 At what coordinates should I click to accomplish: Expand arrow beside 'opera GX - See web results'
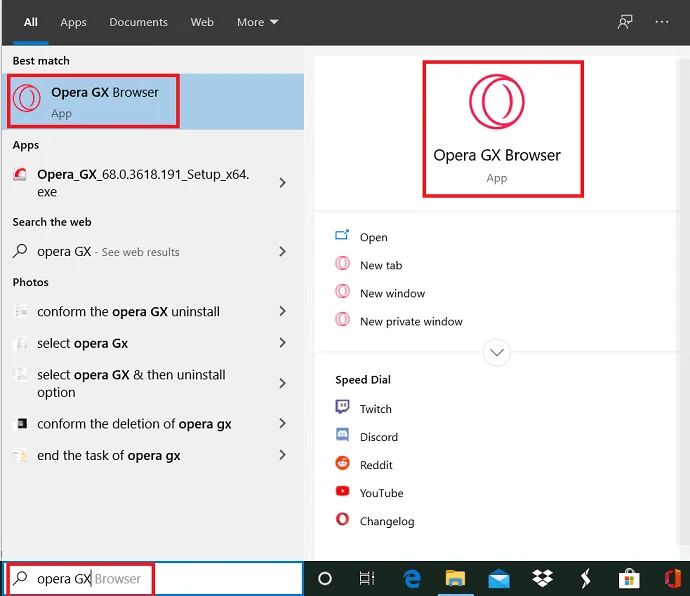(283, 252)
